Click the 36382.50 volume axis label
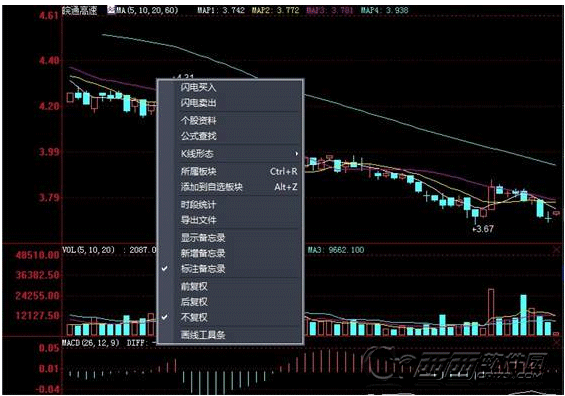This screenshot has height=396, width=565. [37, 275]
